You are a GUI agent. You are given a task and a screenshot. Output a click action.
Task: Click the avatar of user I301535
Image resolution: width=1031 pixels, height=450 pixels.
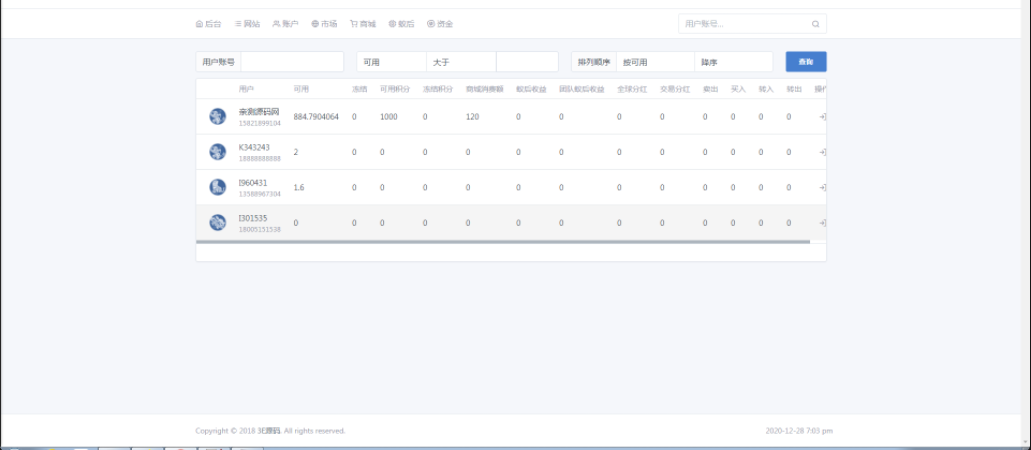[x=218, y=222]
